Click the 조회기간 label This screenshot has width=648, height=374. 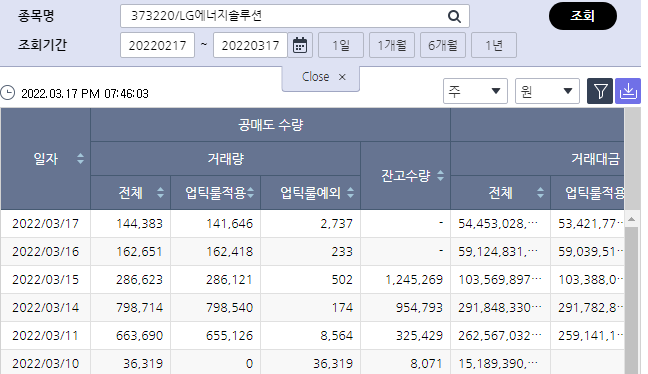(42, 45)
